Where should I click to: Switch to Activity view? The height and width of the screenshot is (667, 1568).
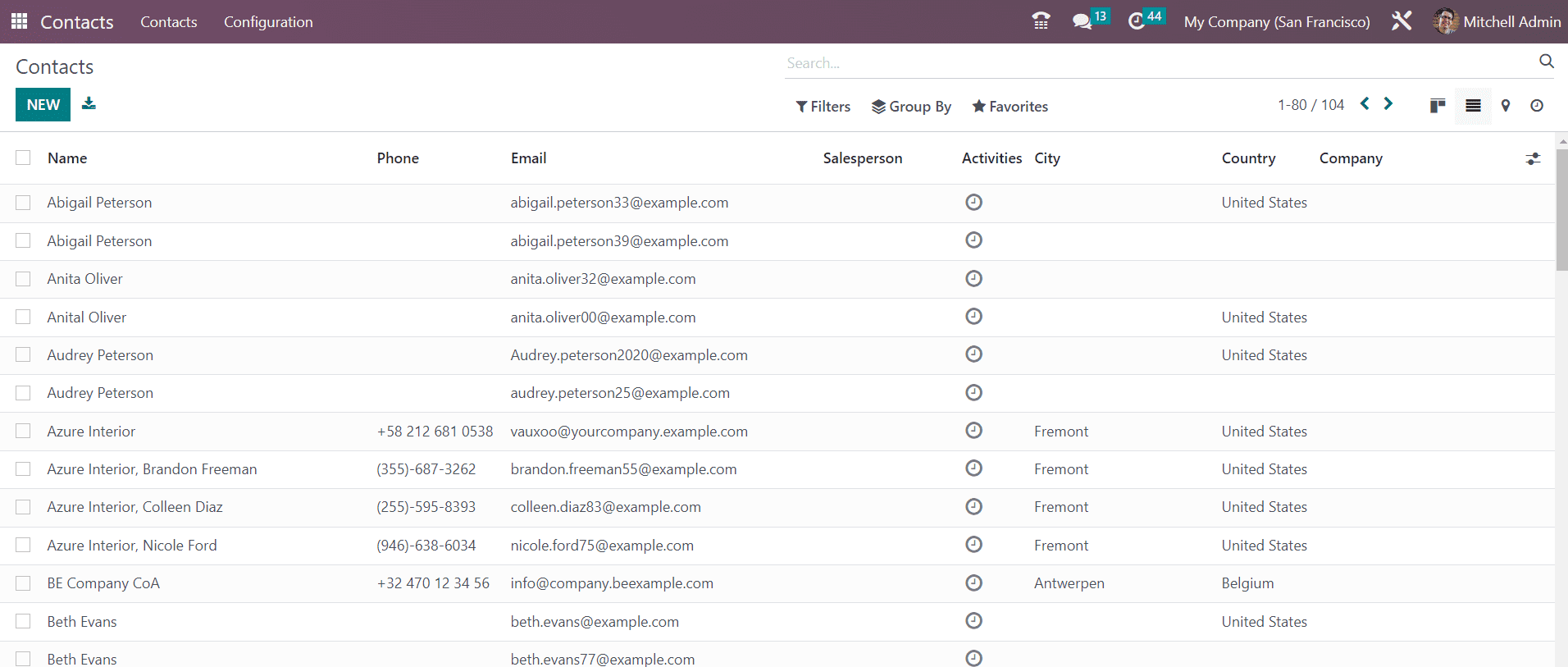tap(1537, 105)
